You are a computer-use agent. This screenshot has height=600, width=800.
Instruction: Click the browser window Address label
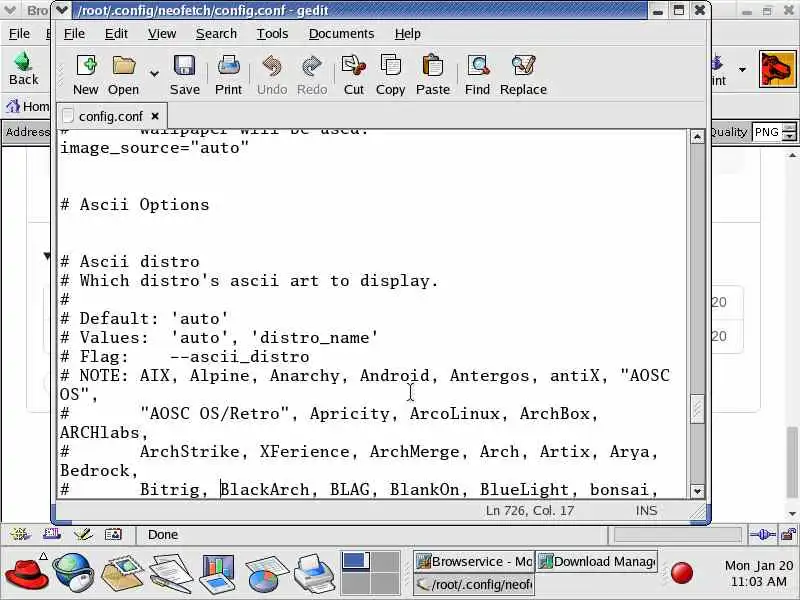click(28, 132)
